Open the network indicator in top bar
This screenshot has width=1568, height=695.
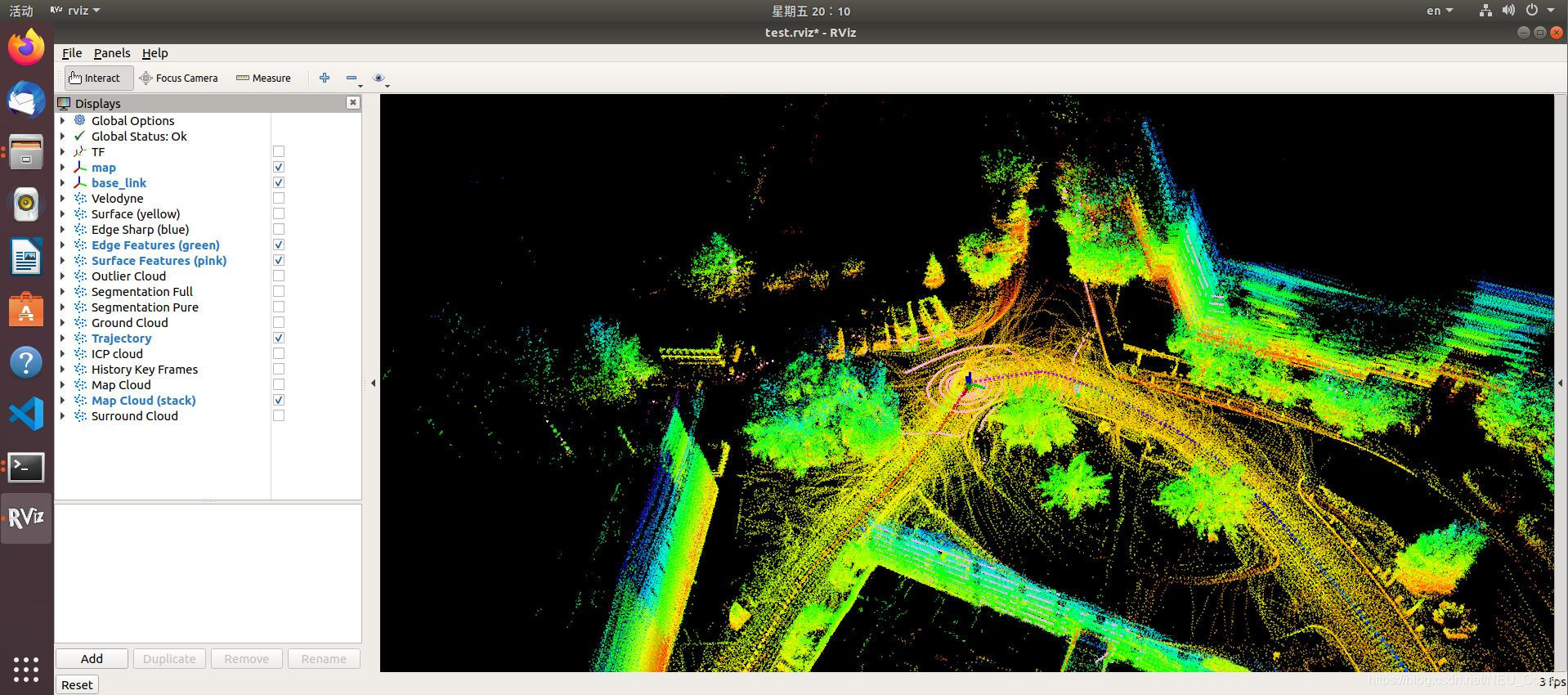(1485, 11)
